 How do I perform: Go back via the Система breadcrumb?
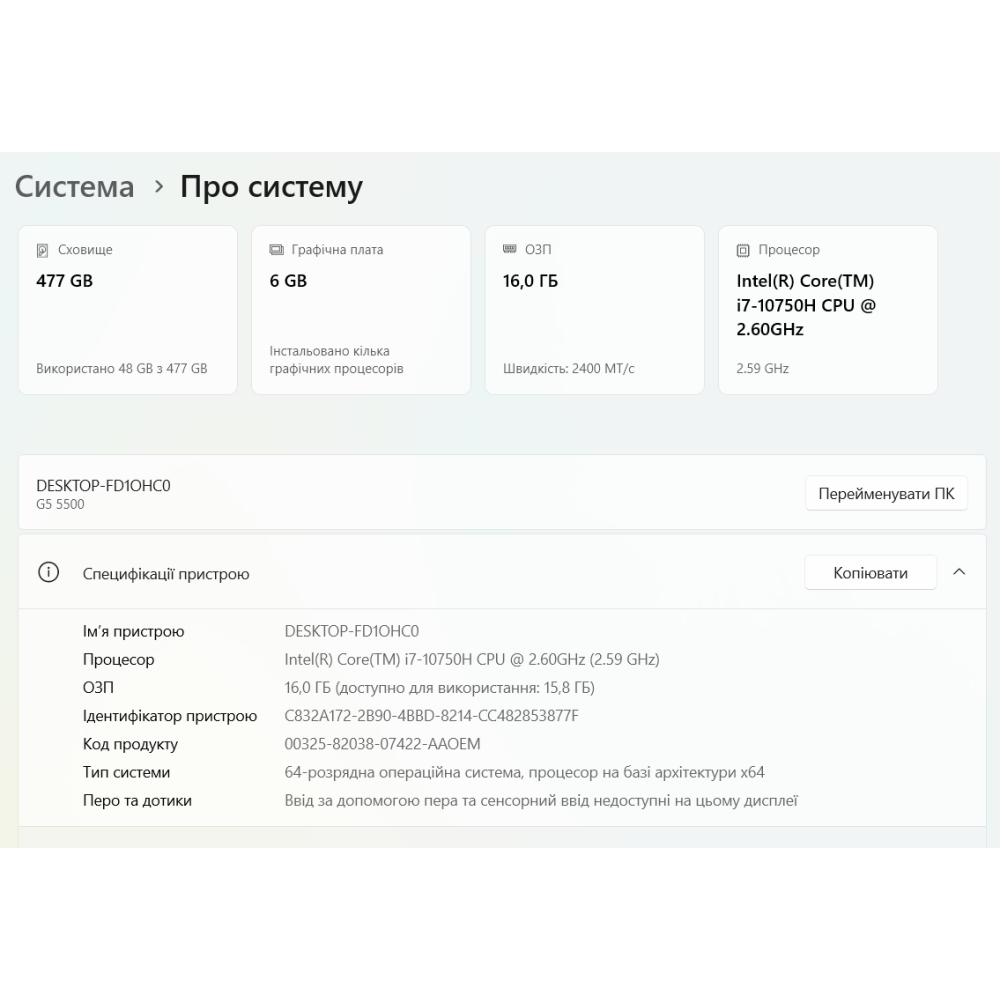(75, 187)
